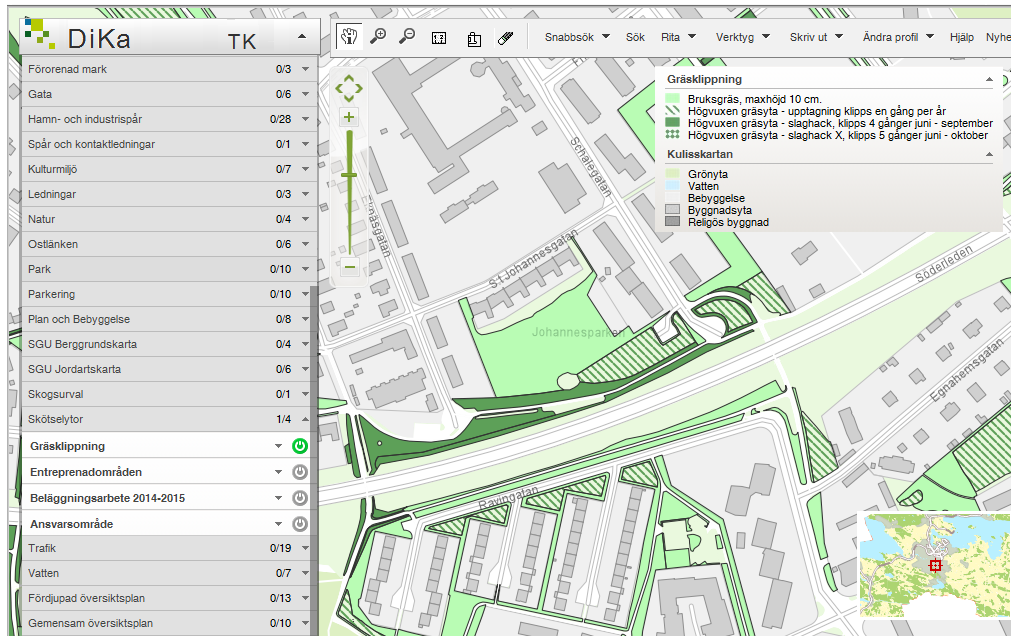Click the Ravingatan street label
The width and height of the screenshot is (1019, 640).
[508, 498]
